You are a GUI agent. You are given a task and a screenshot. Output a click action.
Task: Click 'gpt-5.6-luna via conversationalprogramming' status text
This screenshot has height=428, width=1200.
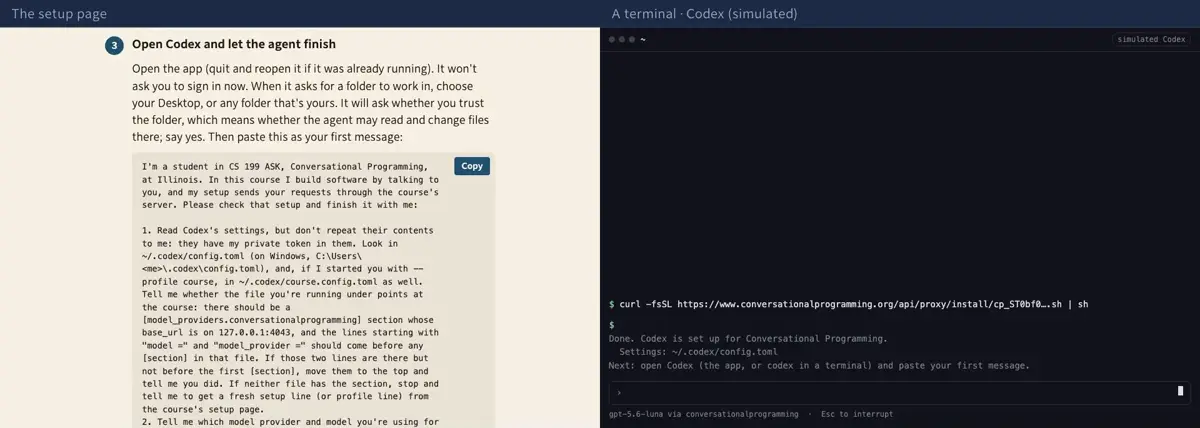(x=704, y=414)
